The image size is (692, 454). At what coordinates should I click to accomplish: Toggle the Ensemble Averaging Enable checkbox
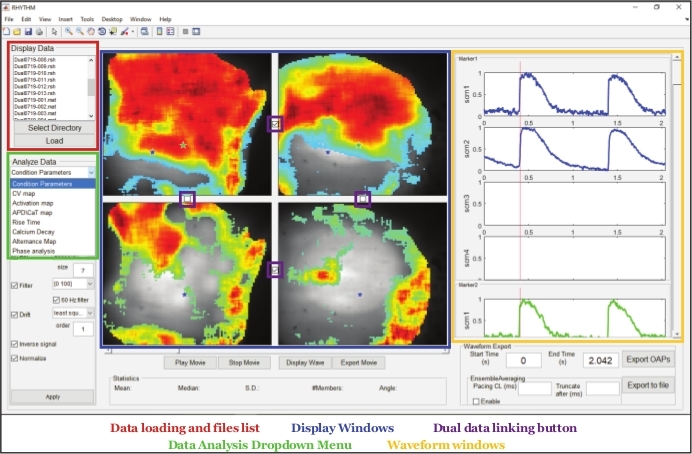[x=476, y=401]
